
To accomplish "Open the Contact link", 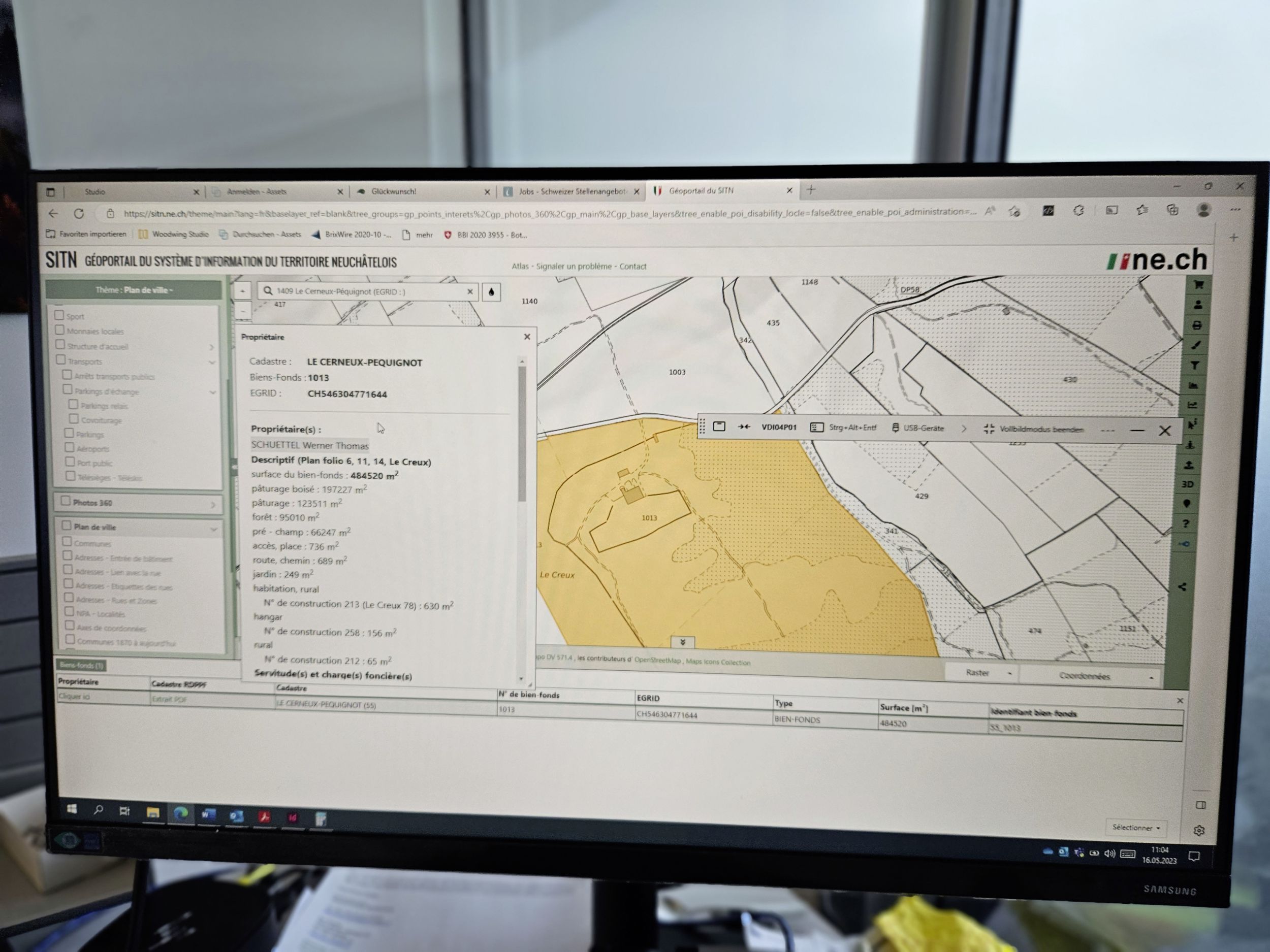I will point(632,266).
